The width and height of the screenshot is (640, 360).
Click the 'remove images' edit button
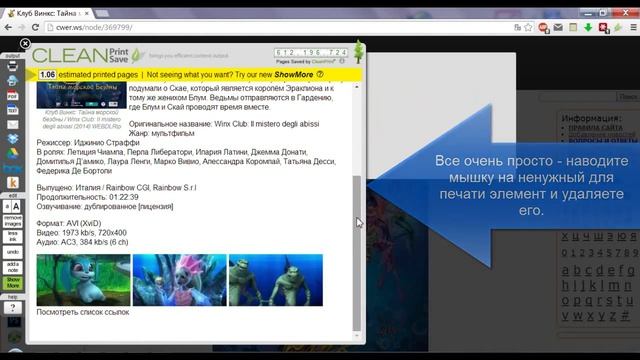pos(13,221)
